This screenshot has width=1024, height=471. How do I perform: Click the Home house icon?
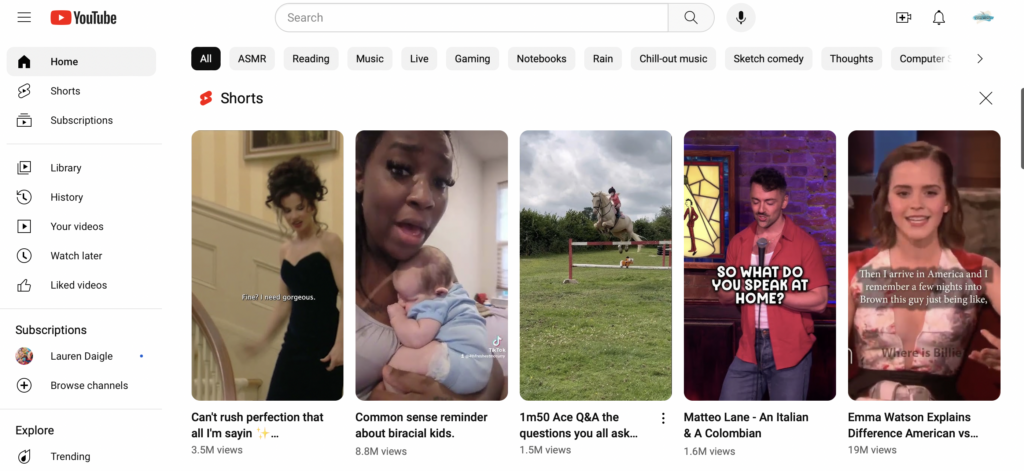(x=24, y=61)
